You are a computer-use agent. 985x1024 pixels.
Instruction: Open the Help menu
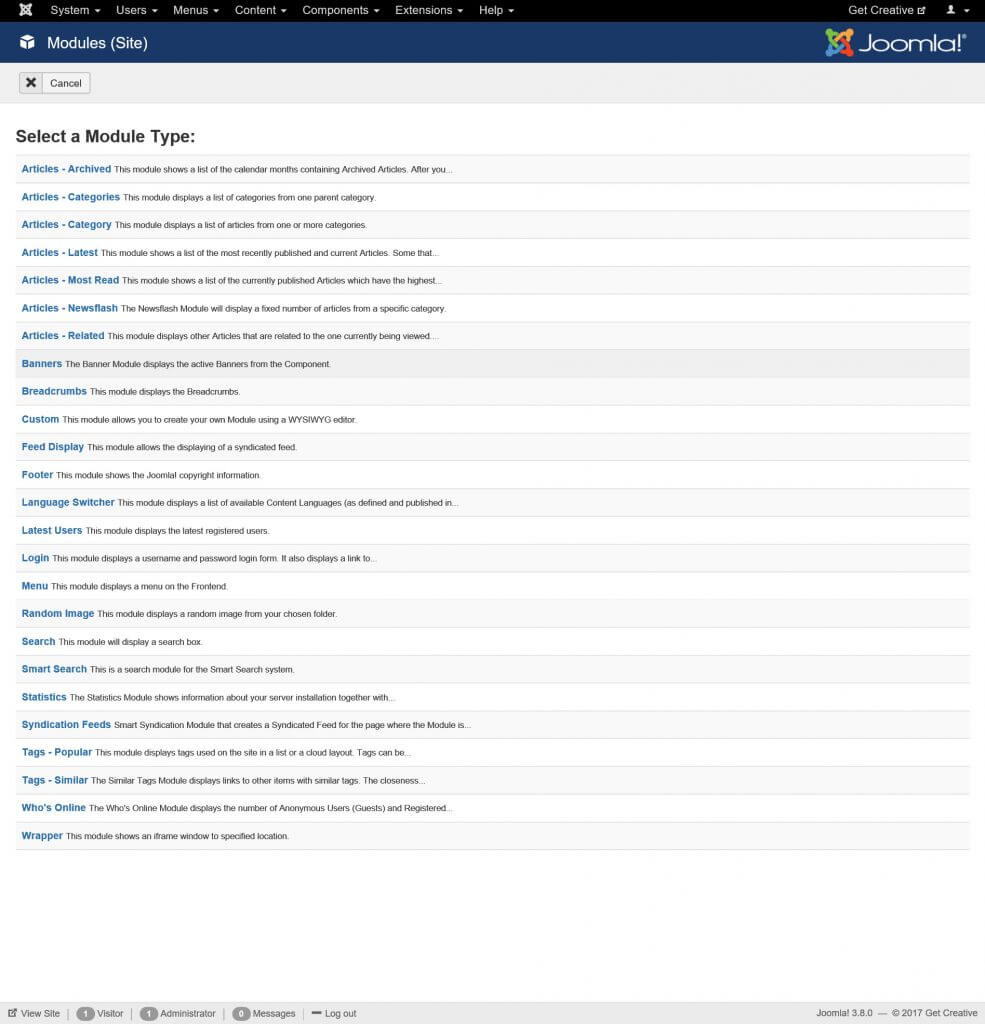click(x=491, y=10)
